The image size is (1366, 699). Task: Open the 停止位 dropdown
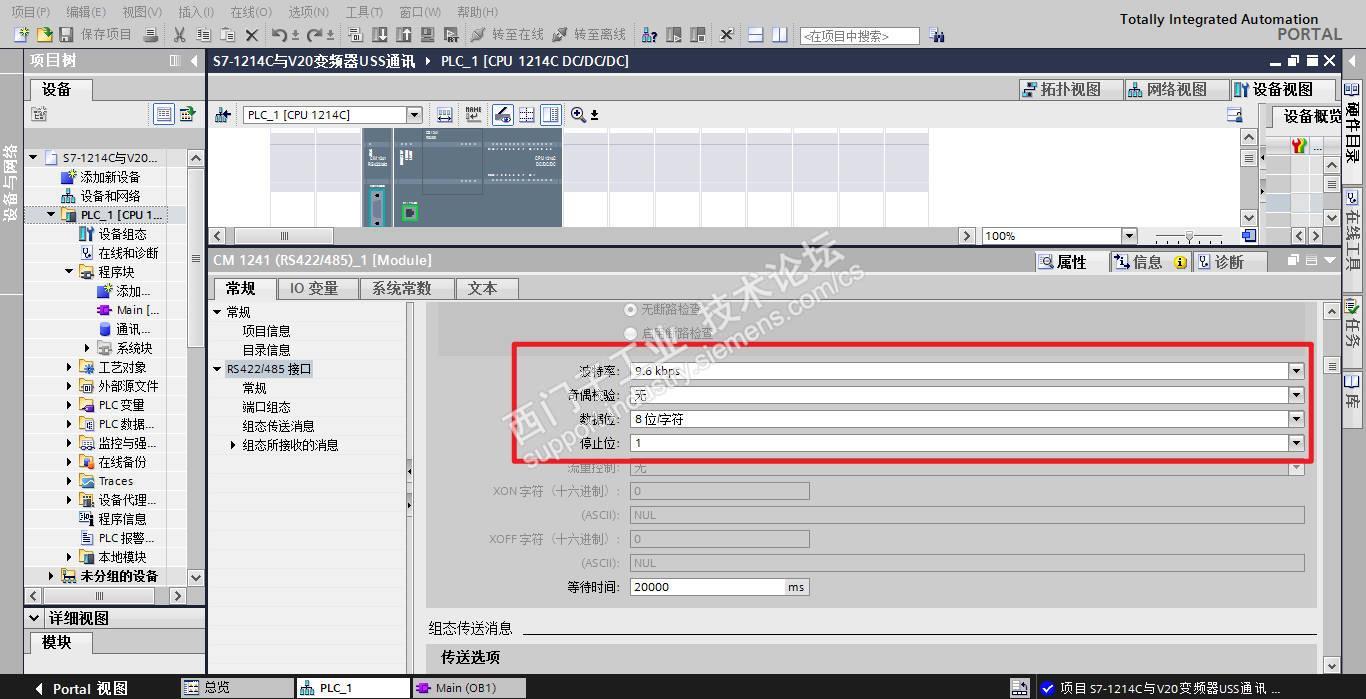pos(1296,443)
